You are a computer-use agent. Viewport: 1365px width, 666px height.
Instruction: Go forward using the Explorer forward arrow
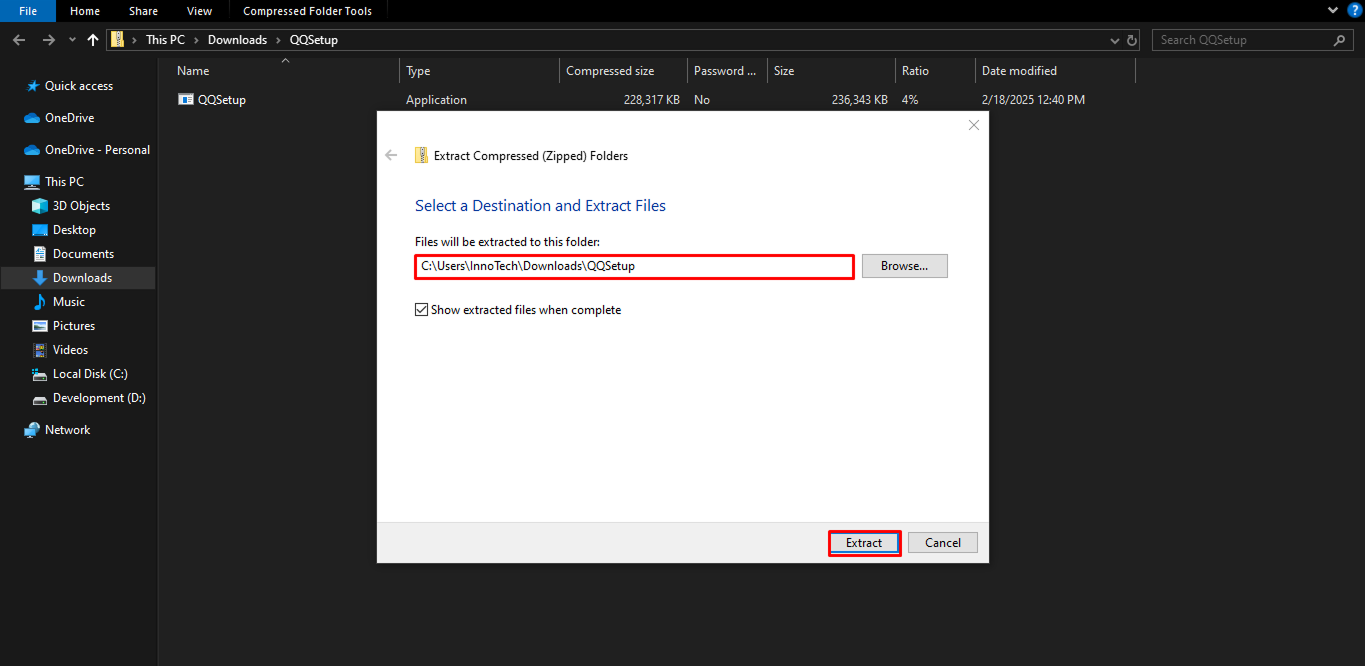pos(48,40)
